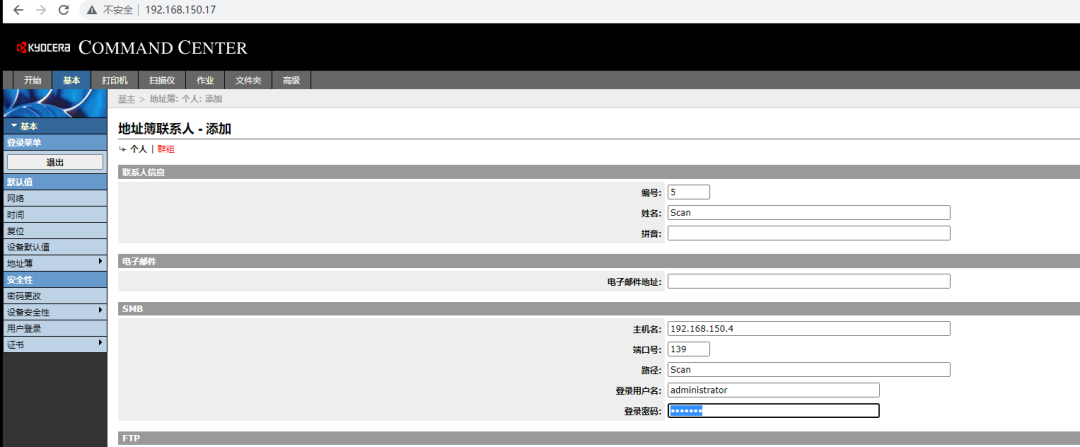This screenshot has height=447, width=1080.
Task: Open the 作业 tab
Action: tap(205, 80)
